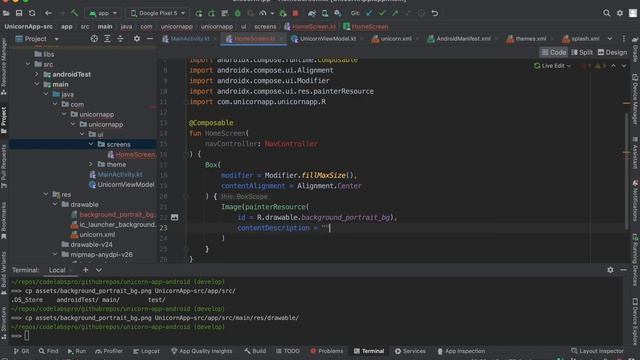640x360 pixels.
Task: Toggle the Gradle side panel
Action: coord(635,49)
